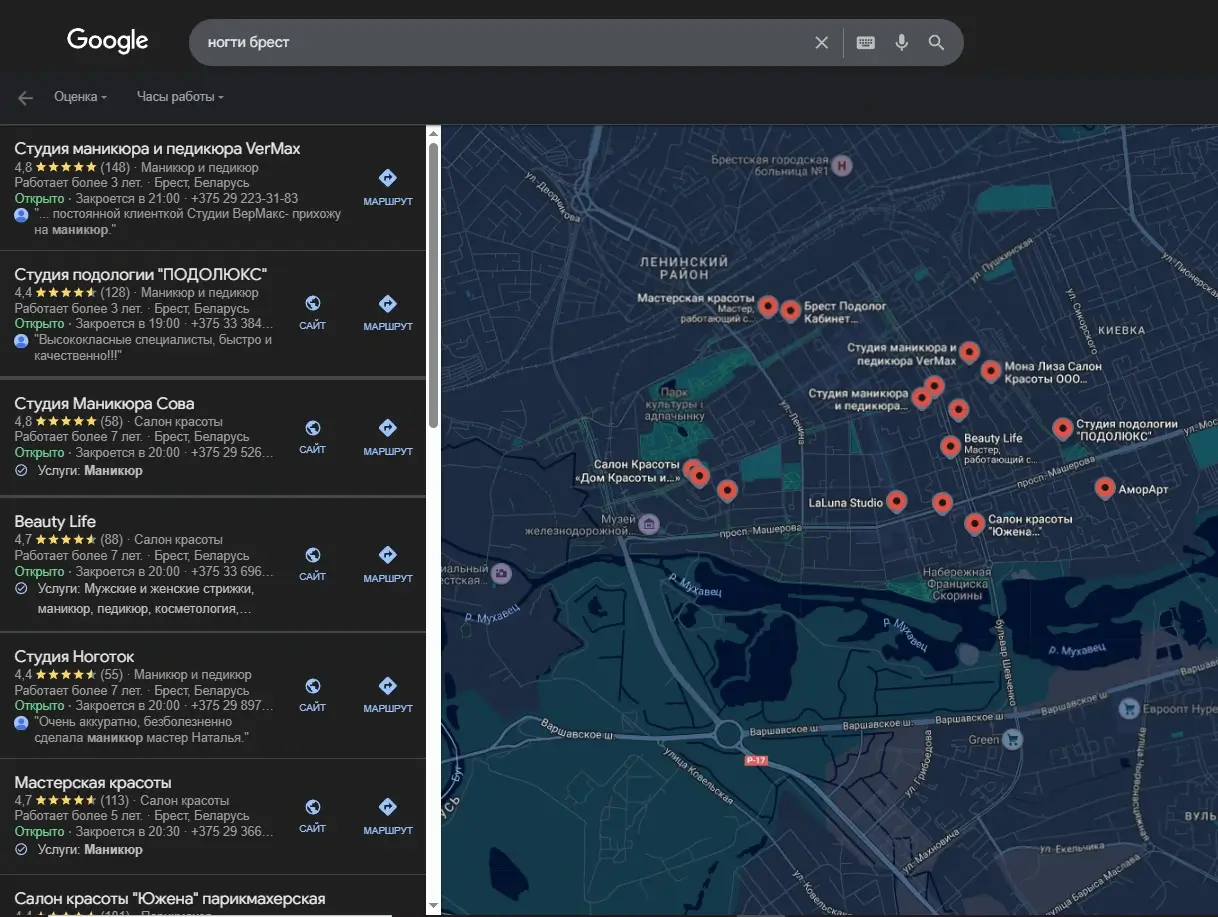Image resolution: width=1218 pixels, height=917 pixels.
Task: Open website of Студия подологии ПОДОЛЮКС
Action: pyautogui.click(x=312, y=311)
